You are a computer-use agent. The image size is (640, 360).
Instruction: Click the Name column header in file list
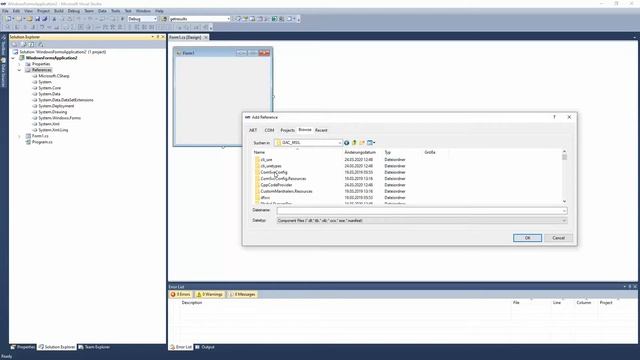(259, 152)
